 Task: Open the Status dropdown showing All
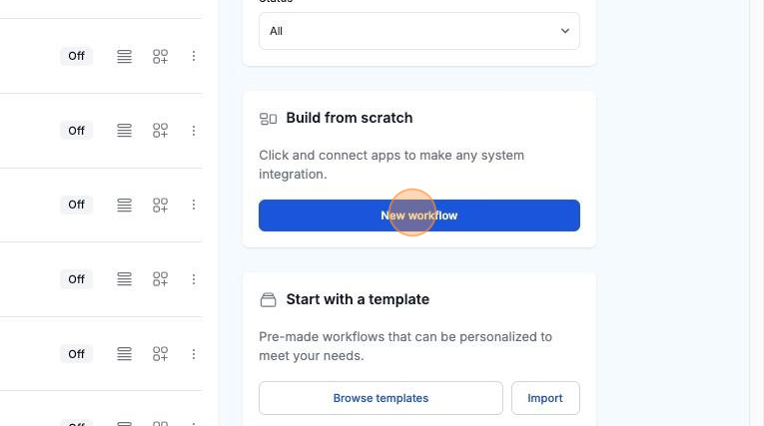point(419,31)
